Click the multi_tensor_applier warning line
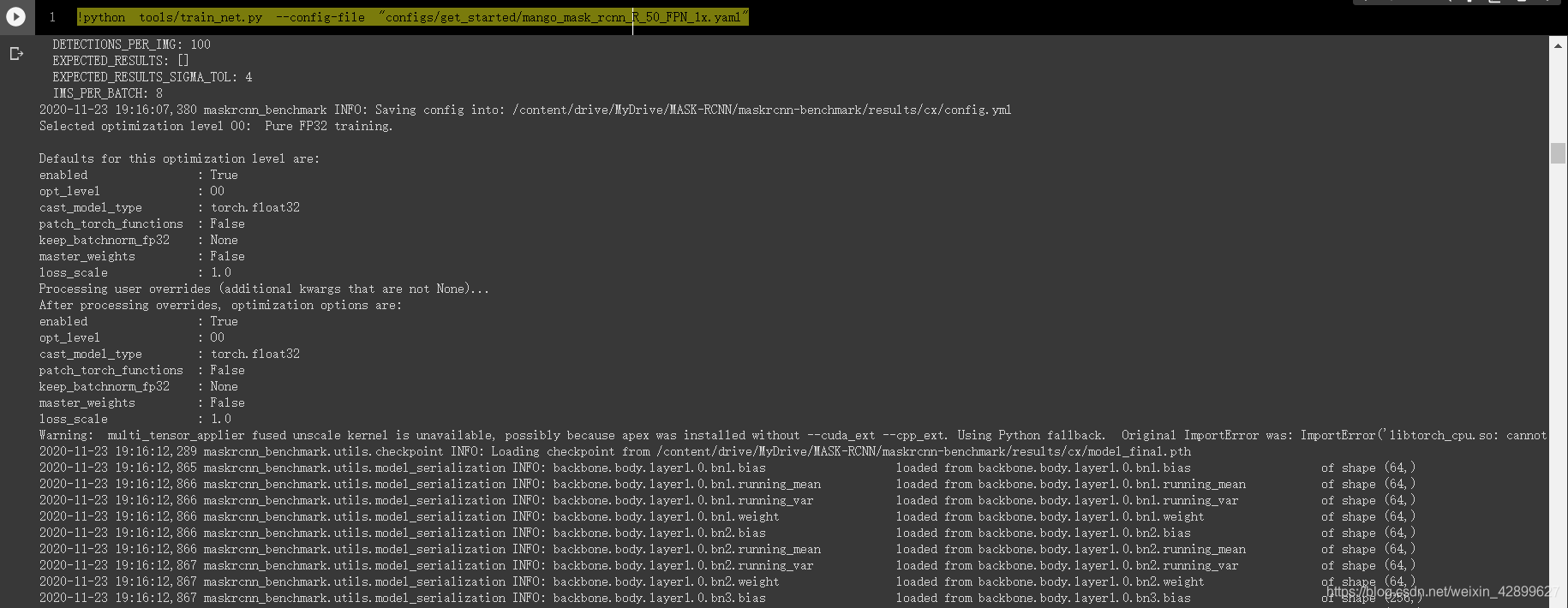 coord(793,435)
